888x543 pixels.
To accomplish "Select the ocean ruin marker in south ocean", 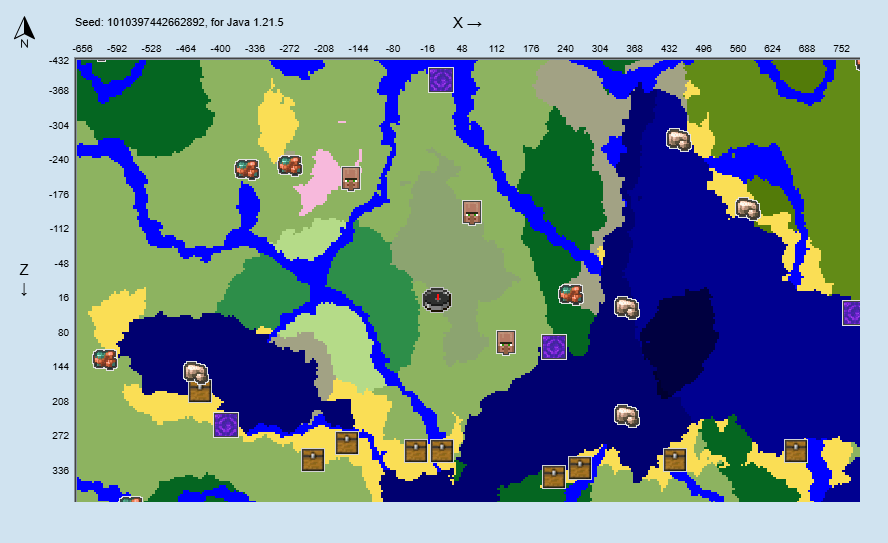I will [x=627, y=416].
